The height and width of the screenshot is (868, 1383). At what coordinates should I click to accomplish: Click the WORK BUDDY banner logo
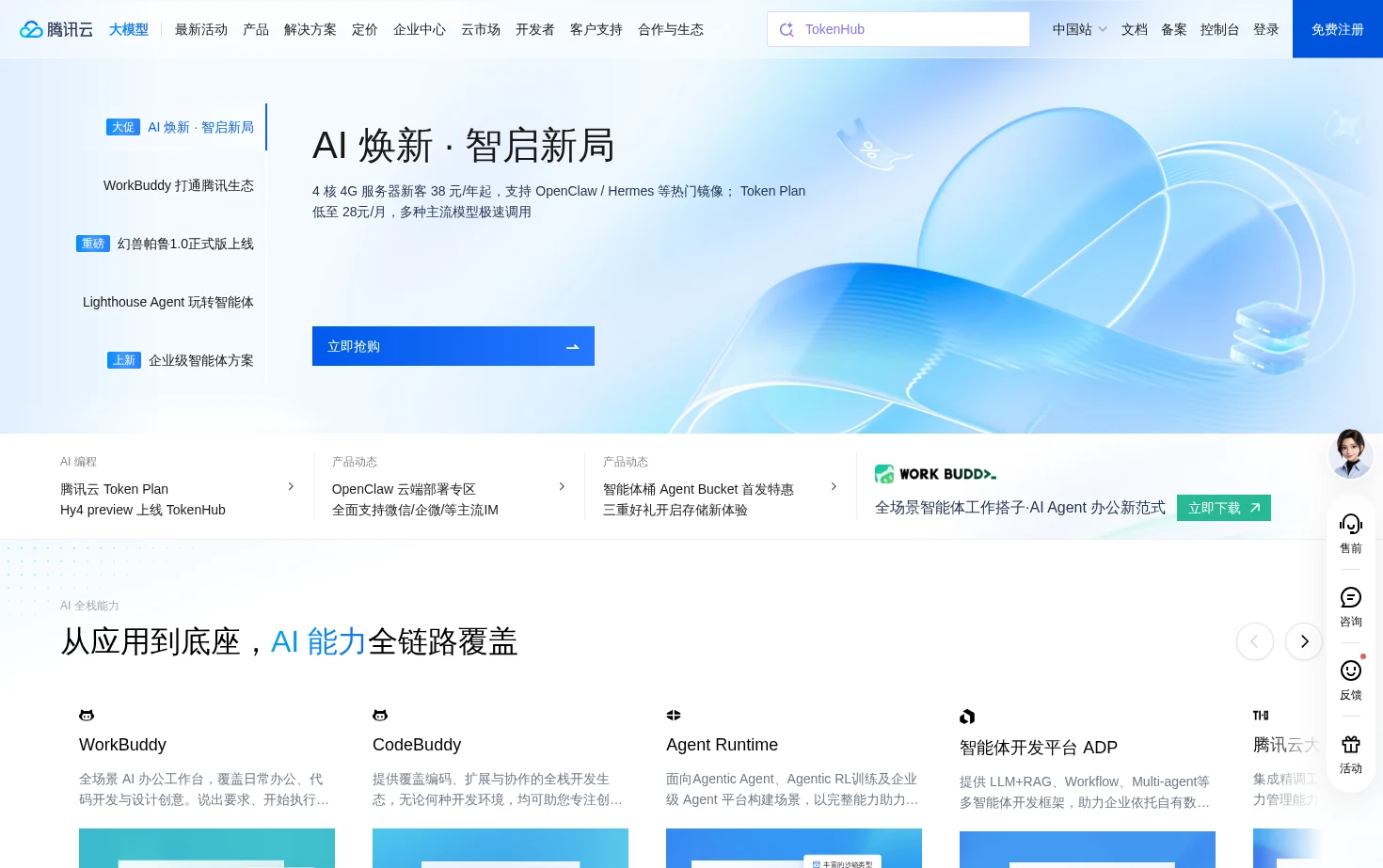coord(935,474)
